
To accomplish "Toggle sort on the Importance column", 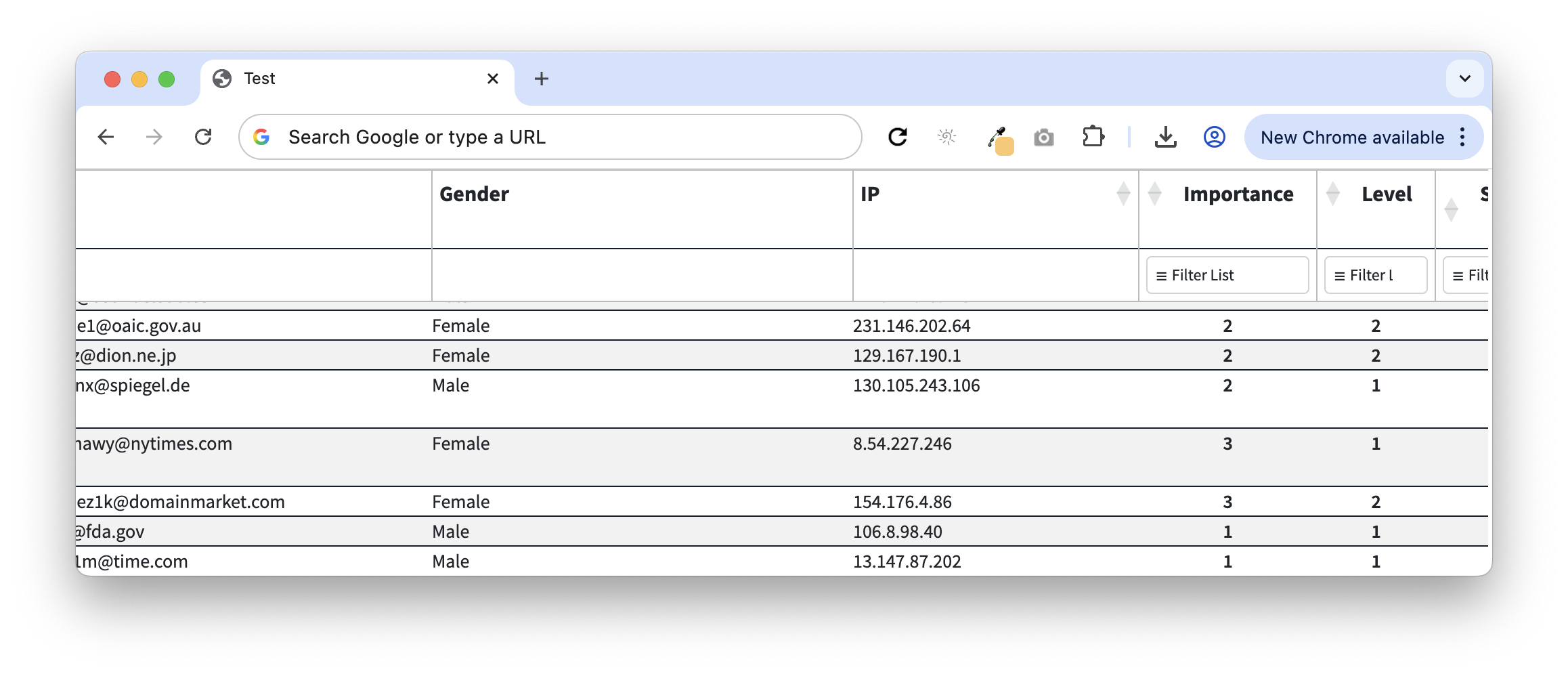I will tap(1156, 194).
